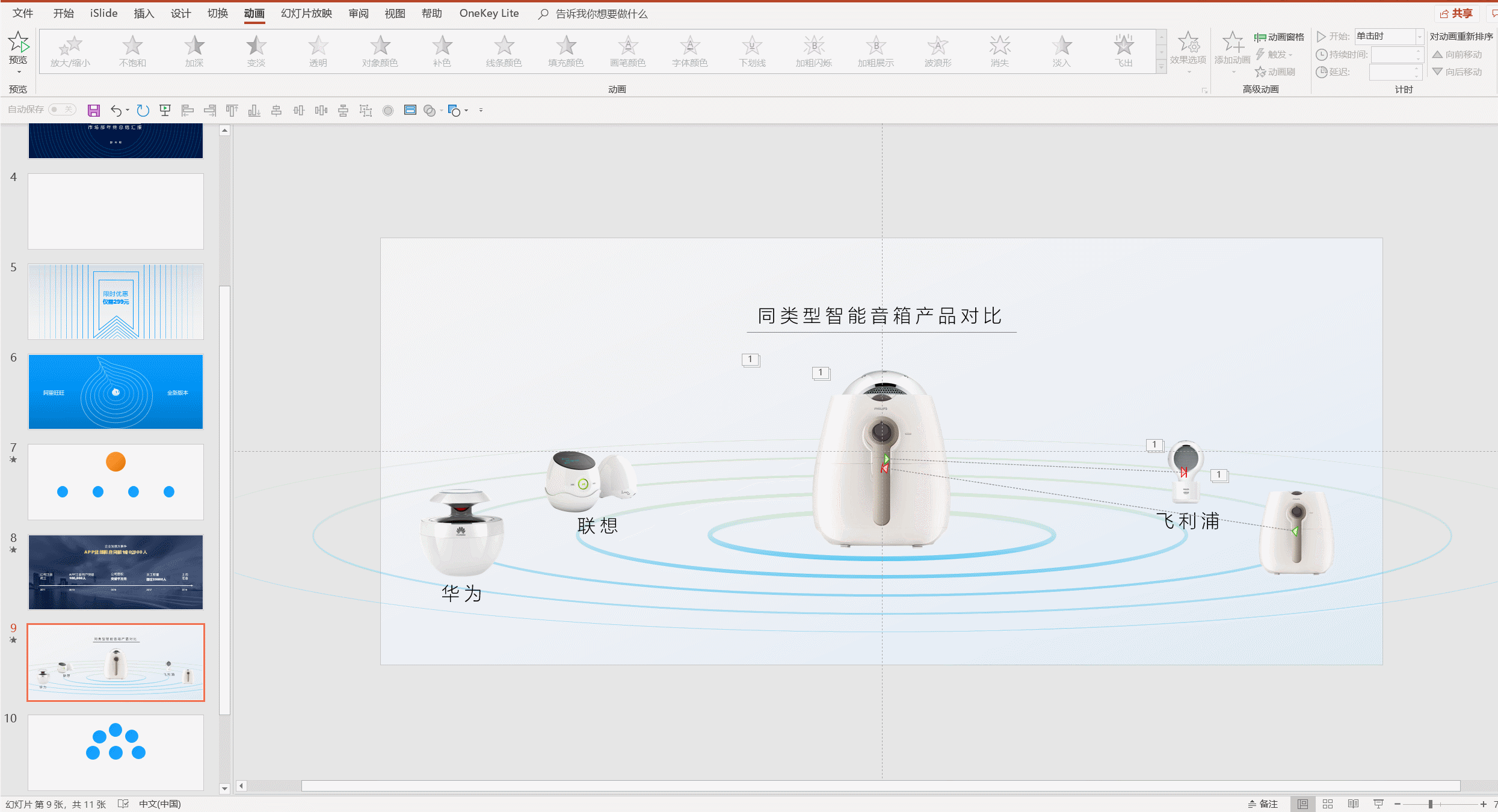Select slide 10 thumbnail with blue dots
1498x812 pixels.
click(116, 752)
